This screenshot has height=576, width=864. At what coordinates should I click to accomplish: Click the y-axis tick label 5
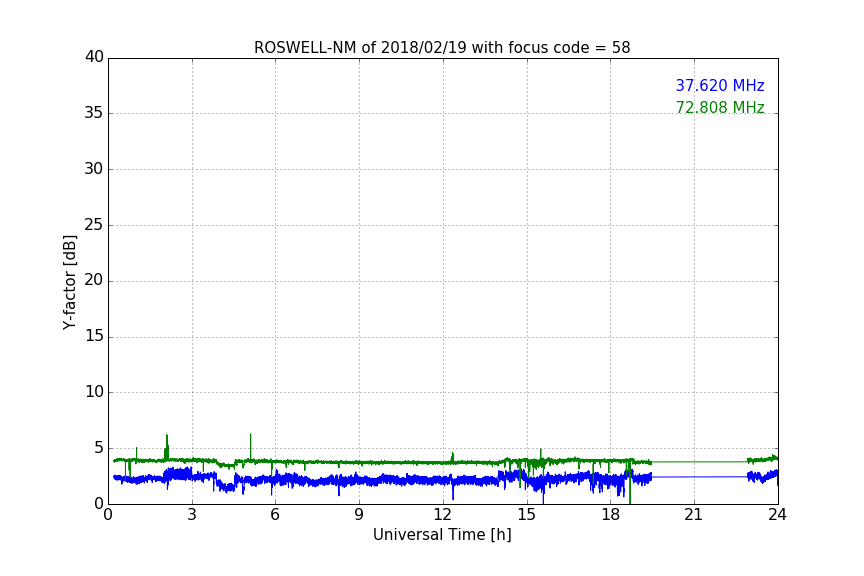point(99,448)
